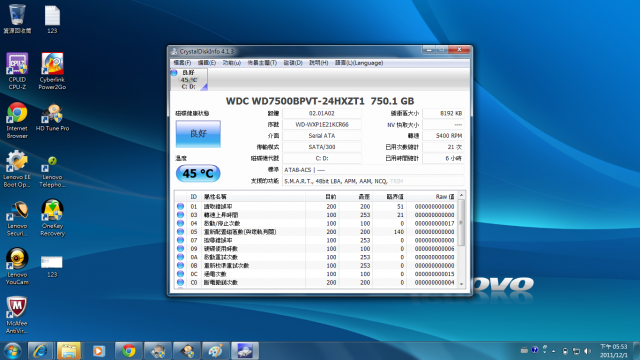This screenshot has width=640, height=360.
Task: Click raw value 000000000017 in row 04
Action: click(x=434, y=223)
